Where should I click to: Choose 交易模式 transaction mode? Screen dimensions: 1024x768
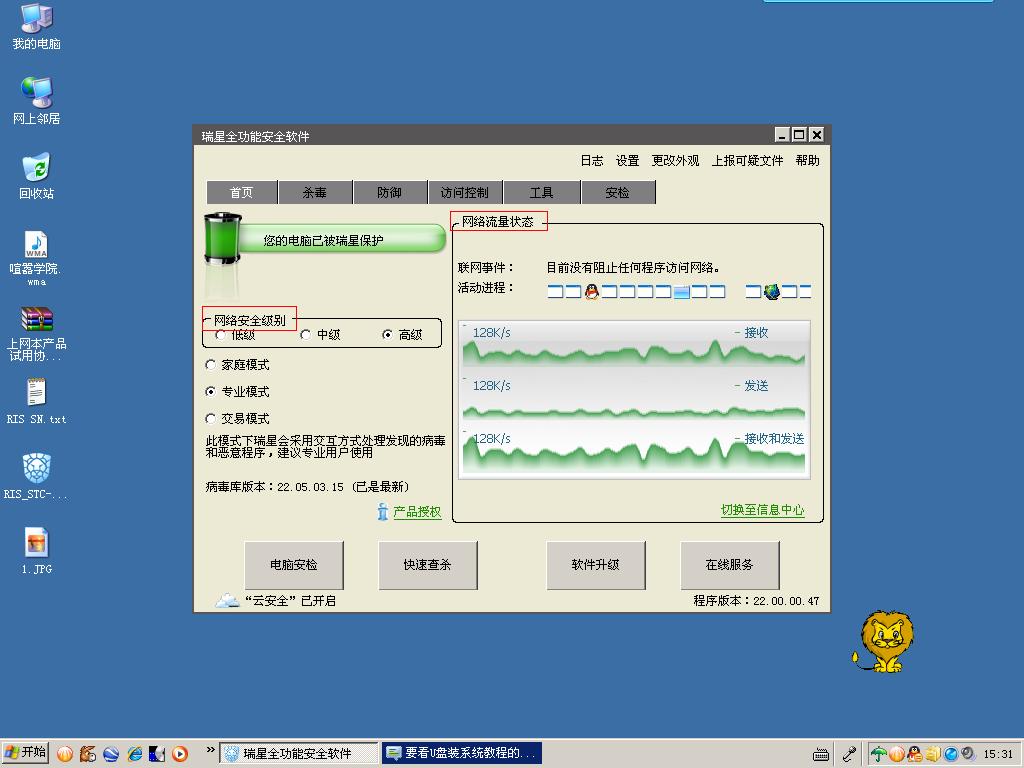click(x=237, y=418)
